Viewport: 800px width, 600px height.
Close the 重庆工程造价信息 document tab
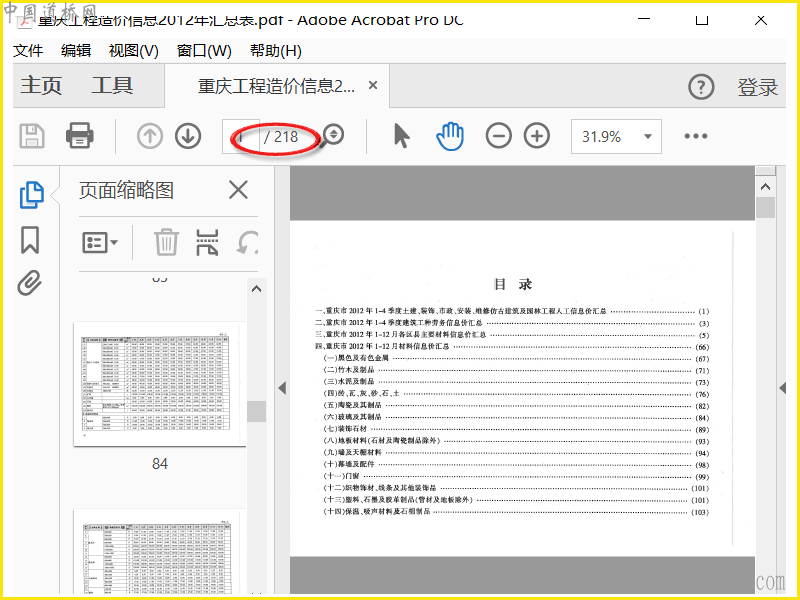tap(373, 85)
